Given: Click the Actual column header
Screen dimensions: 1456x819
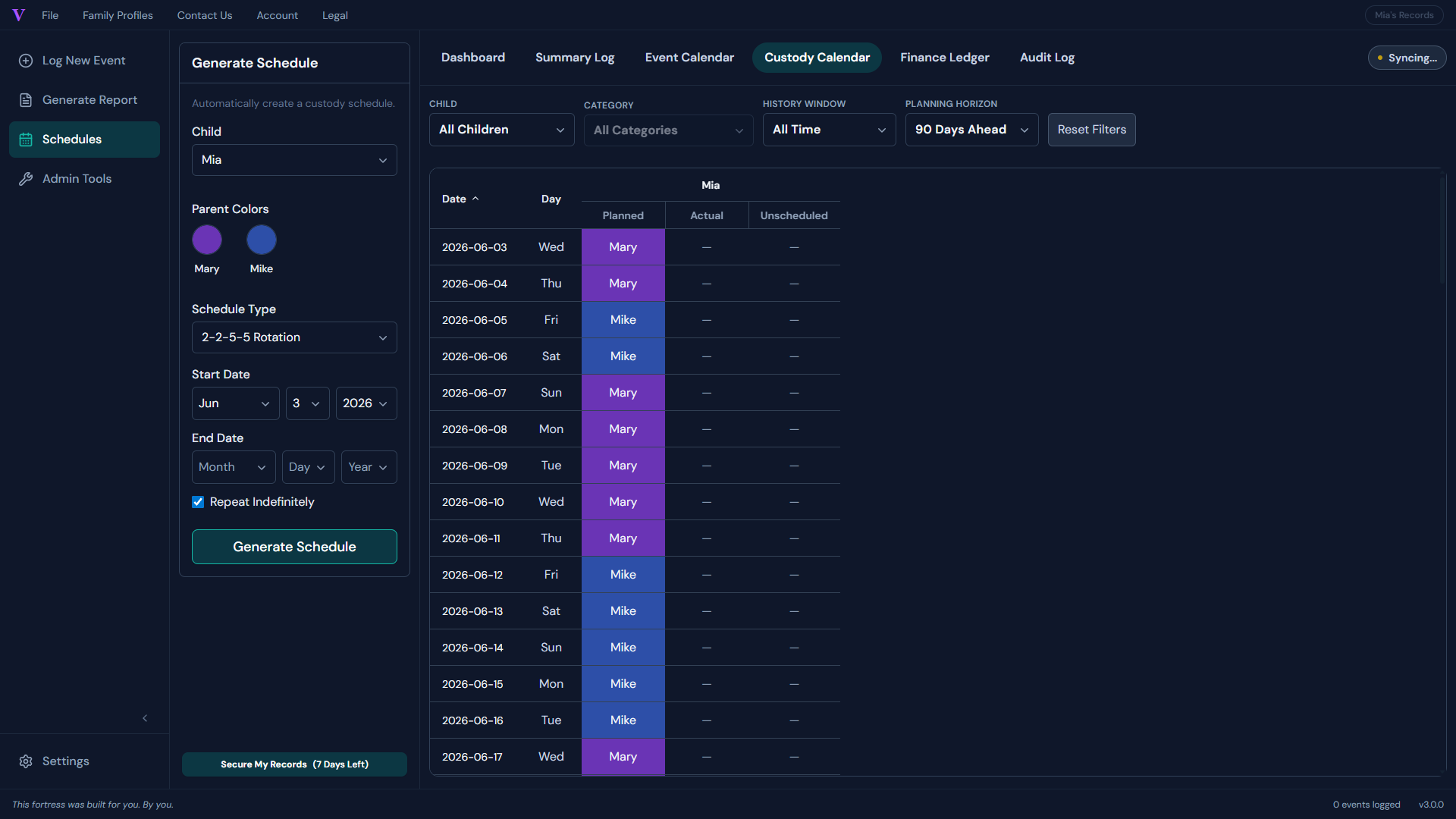Looking at the screenshot, I should [x=707, y=215].
